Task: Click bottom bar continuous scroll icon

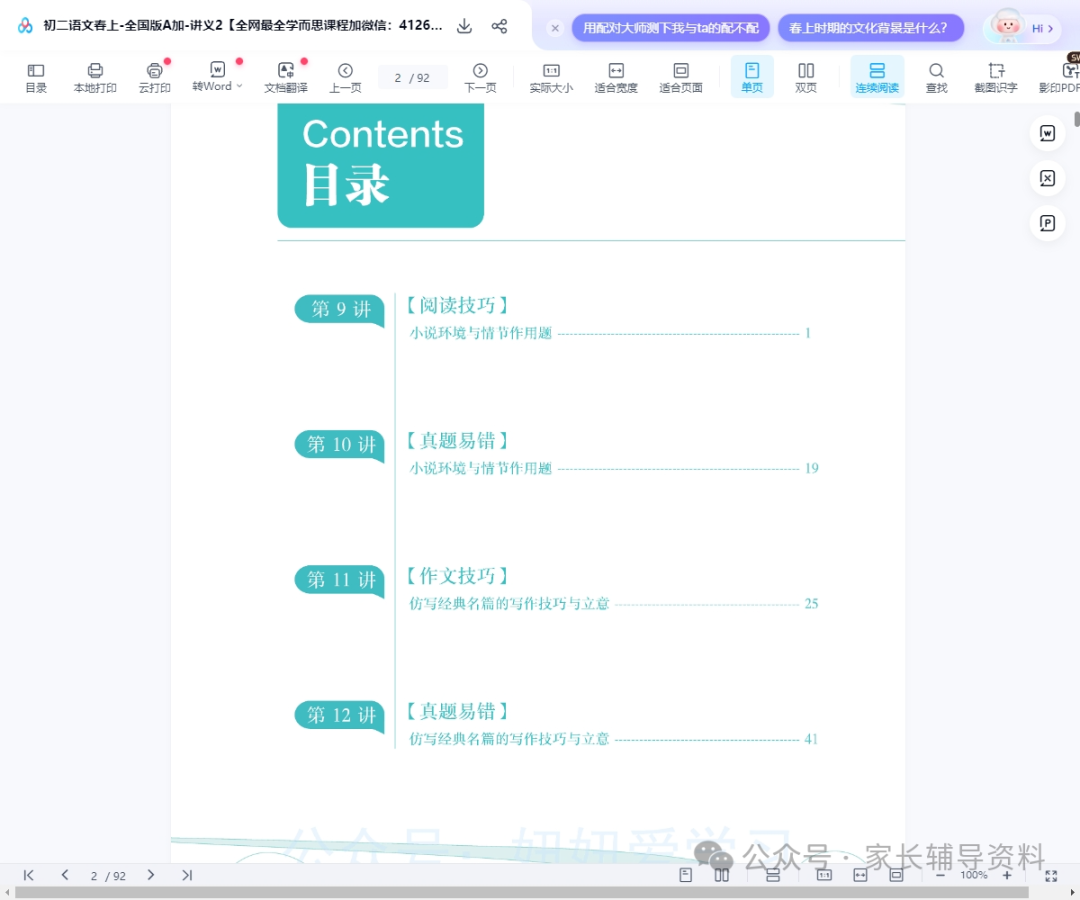Action: click(773, 875)
